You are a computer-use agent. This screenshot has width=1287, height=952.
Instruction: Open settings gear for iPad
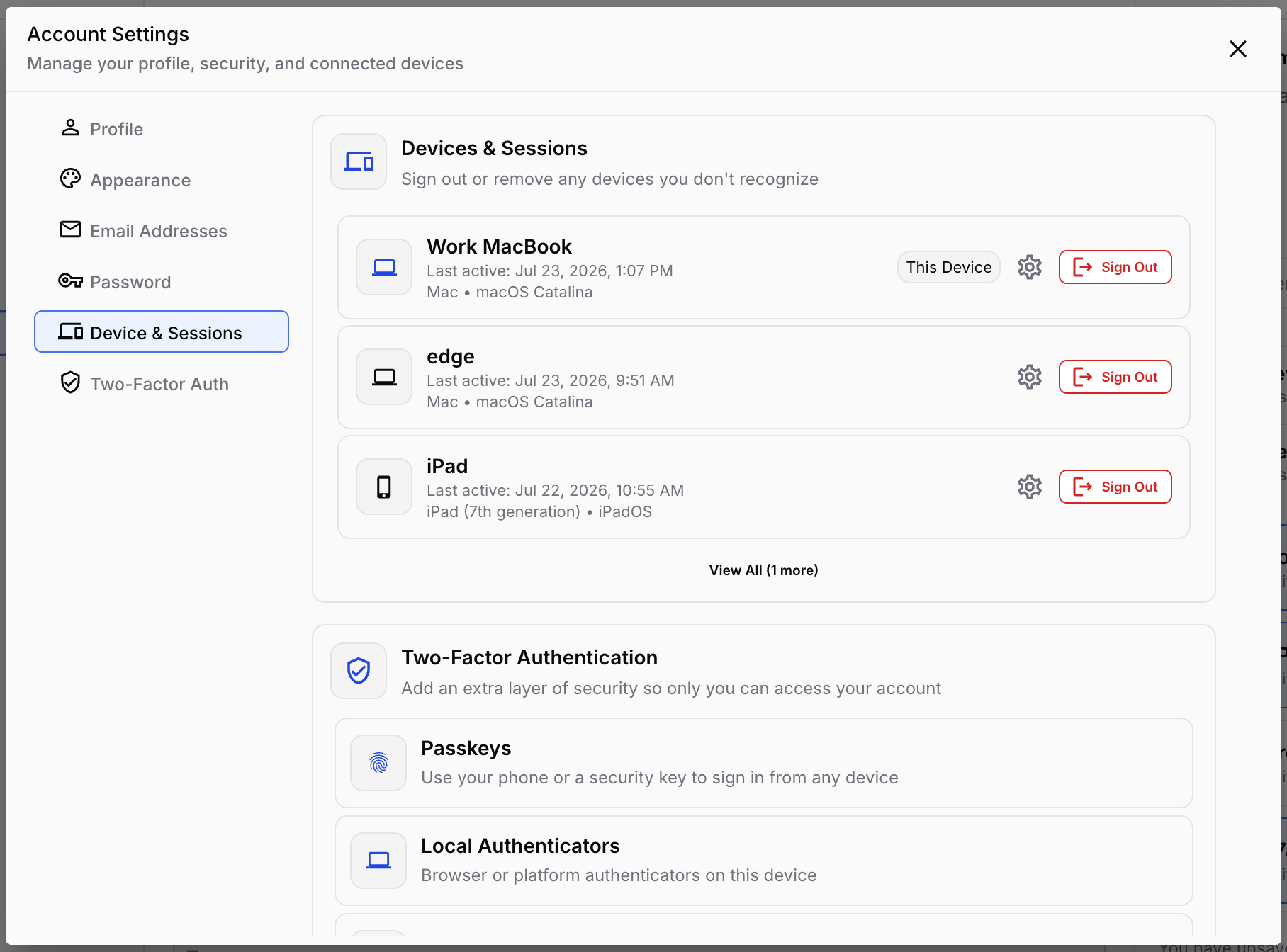(1029, 487)
